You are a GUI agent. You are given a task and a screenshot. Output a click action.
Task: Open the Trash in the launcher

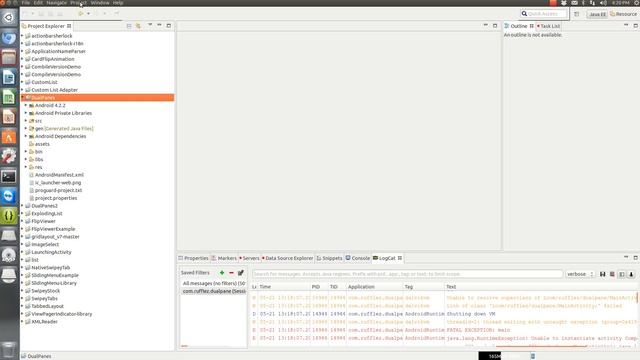tap(9, 349)
